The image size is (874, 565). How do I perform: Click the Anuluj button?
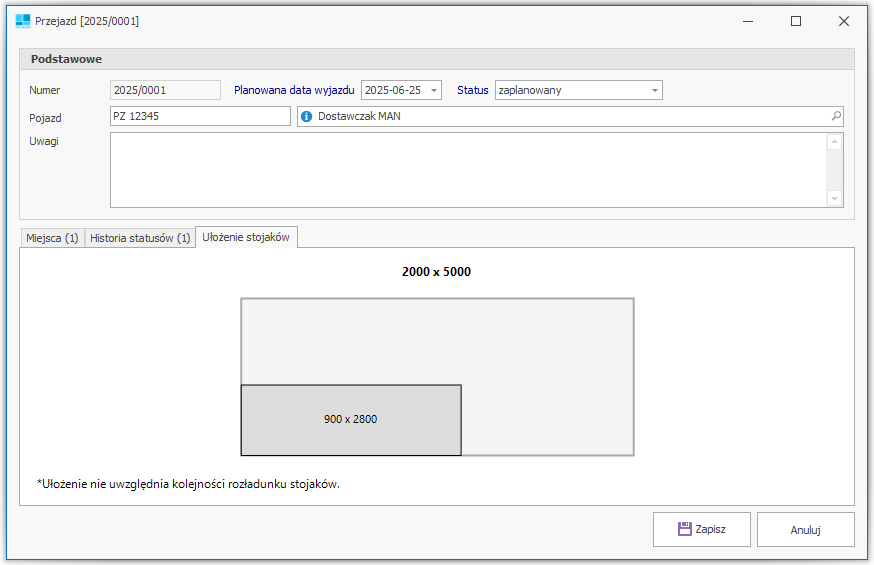(x=805, y=530)
